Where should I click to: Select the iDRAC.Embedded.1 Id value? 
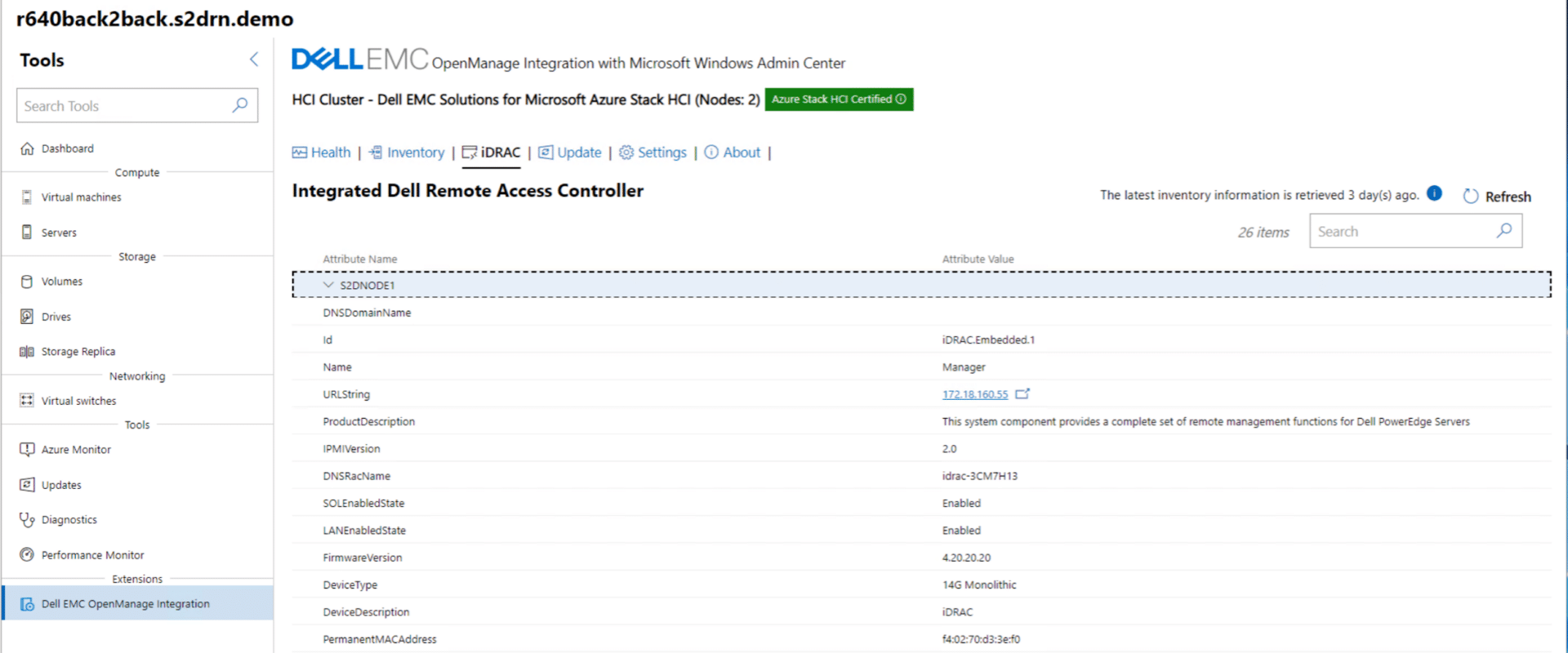(x=988, y=340)
